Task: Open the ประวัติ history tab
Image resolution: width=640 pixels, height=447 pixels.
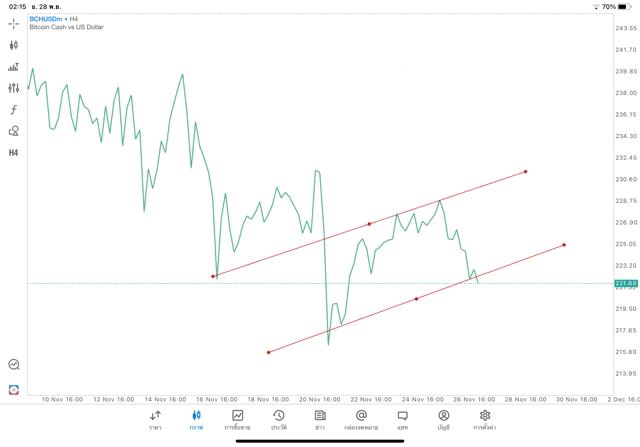Action: pyautogui.click(x=279, y=419)
